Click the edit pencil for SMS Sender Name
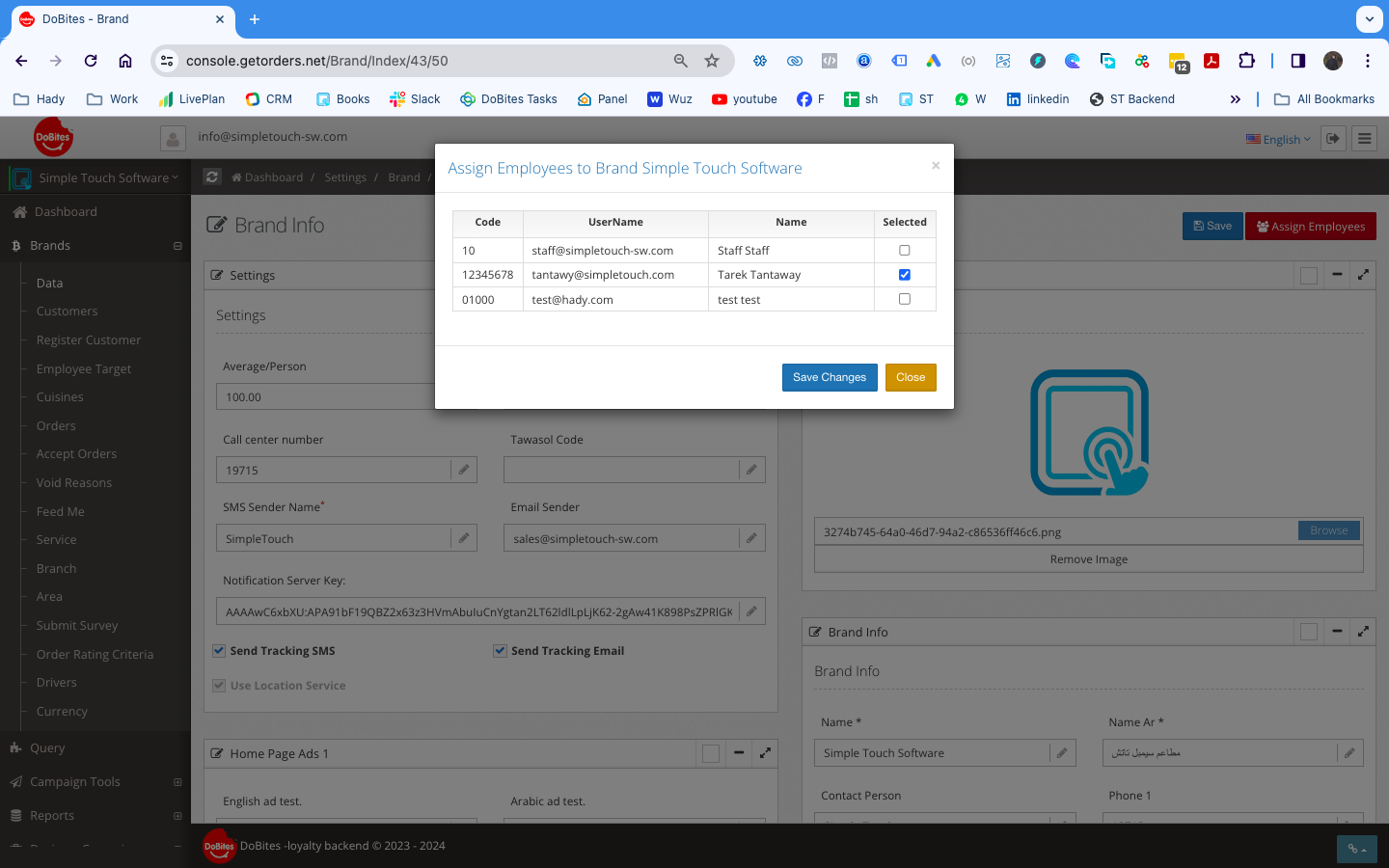This screenshot has width=1389, height=868. click(x=464, y=538)
